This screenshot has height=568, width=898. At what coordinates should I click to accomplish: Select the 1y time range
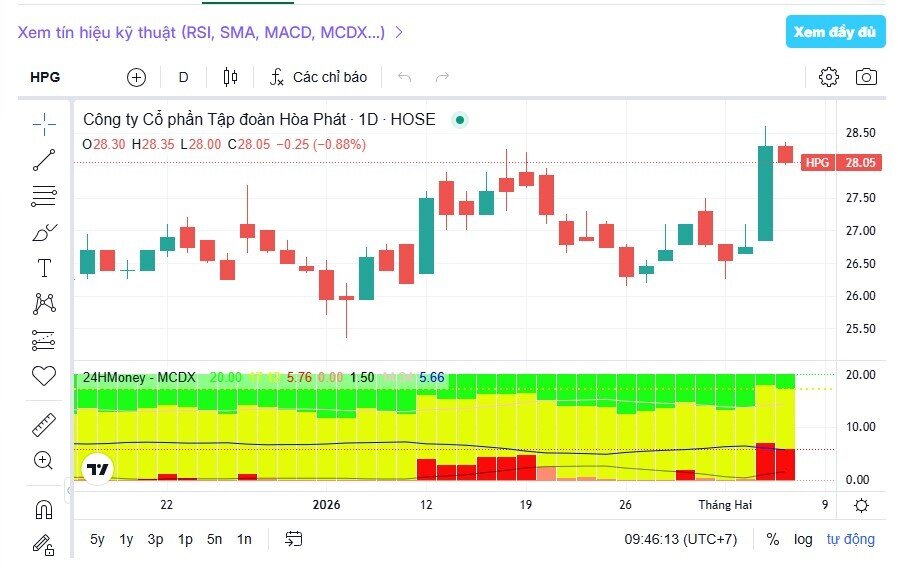click(127, 539)
